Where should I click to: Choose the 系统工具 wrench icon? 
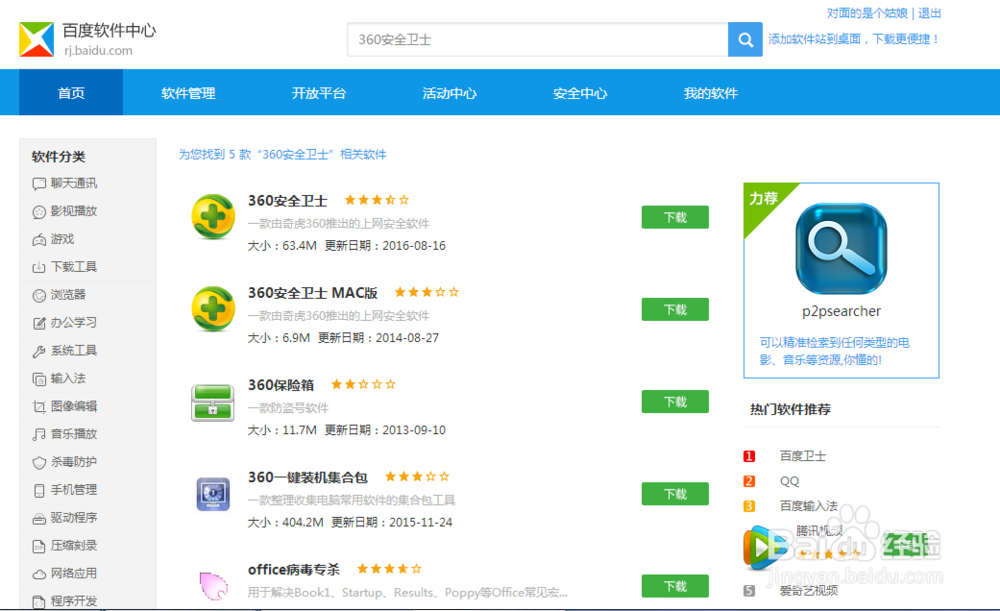click(39, 351)
